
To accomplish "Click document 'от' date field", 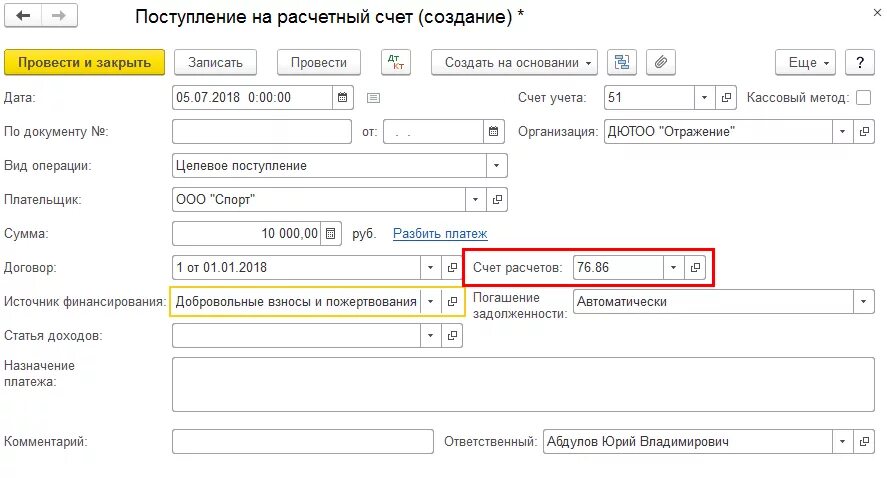I will pos(433,131).
